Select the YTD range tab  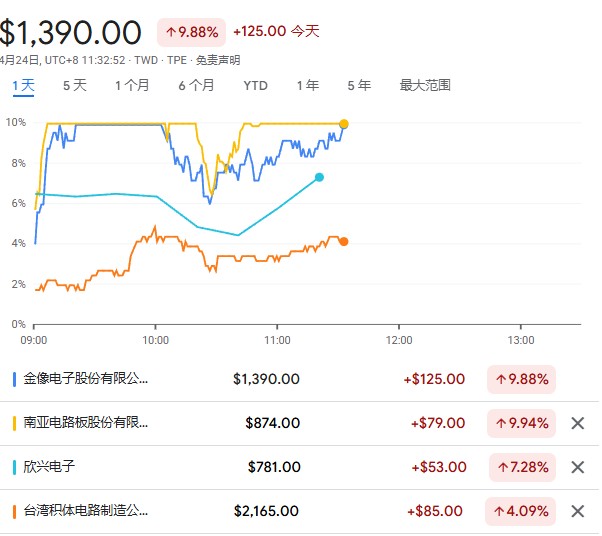tap(256, 86)
